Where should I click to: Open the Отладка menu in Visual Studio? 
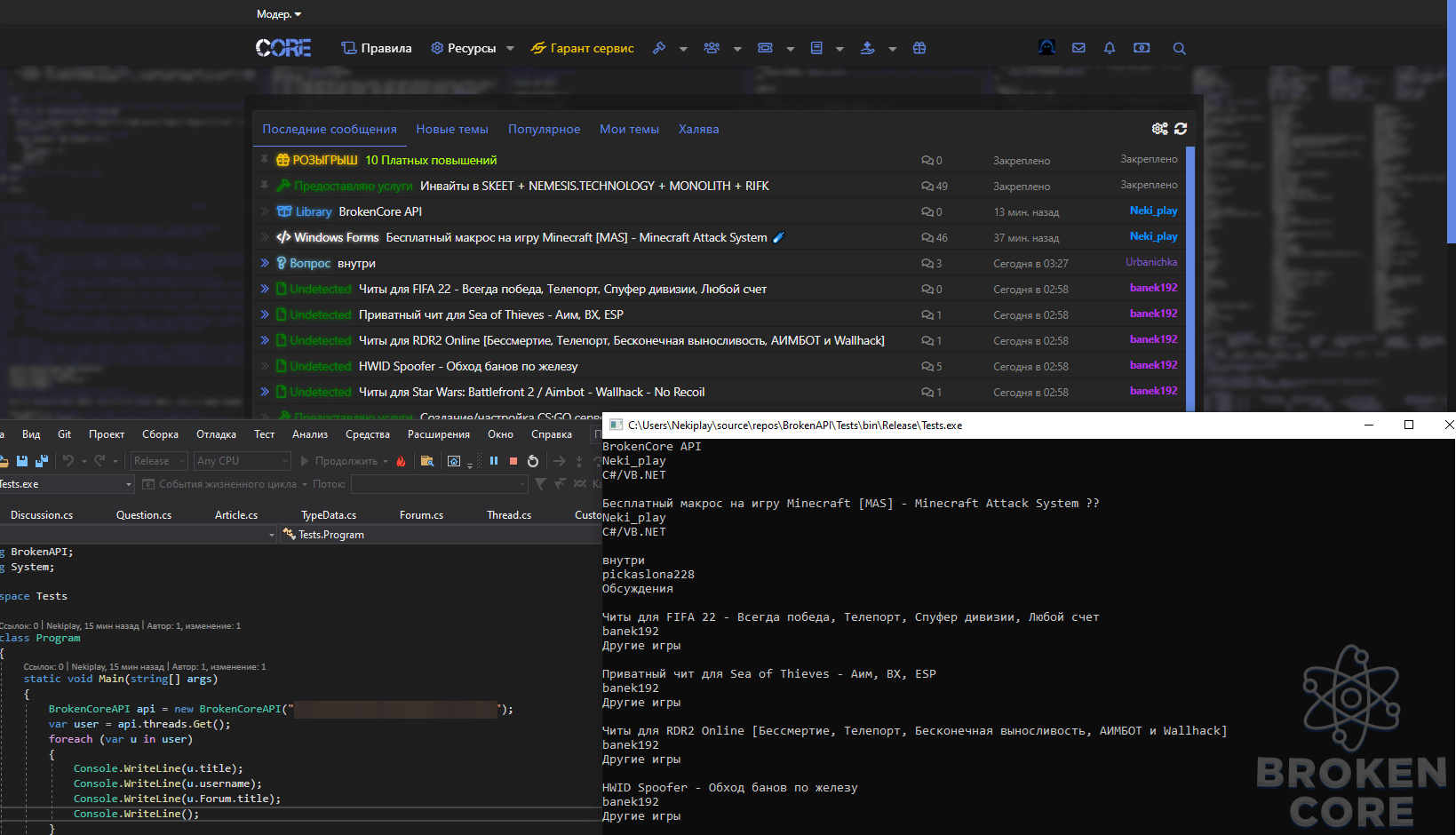pos(216,434)
